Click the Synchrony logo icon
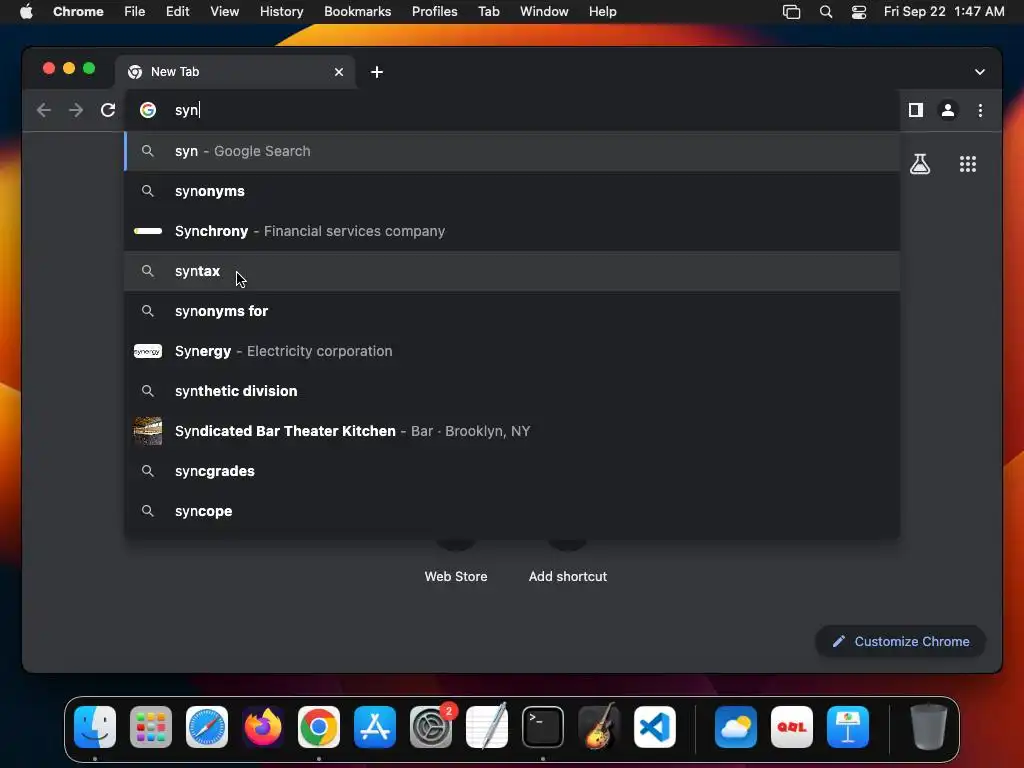This screenshot has height=768, width=1024. coord(148,231)
